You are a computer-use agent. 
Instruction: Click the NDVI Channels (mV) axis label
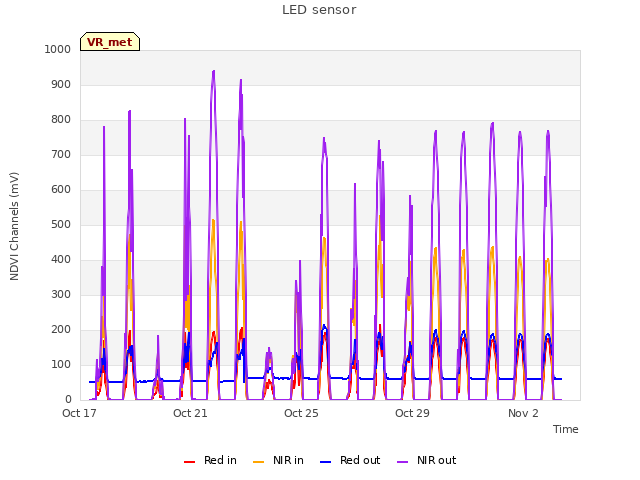pos(14,226)
